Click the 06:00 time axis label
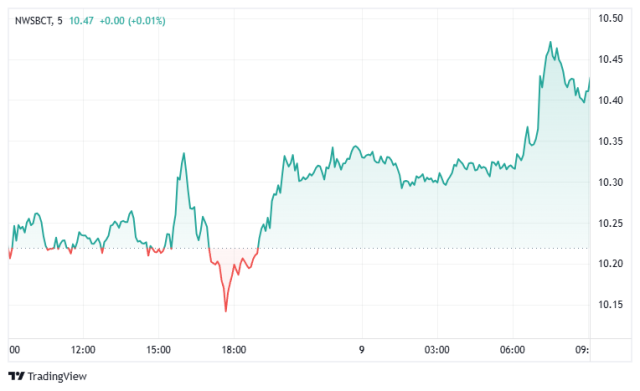 513,350
